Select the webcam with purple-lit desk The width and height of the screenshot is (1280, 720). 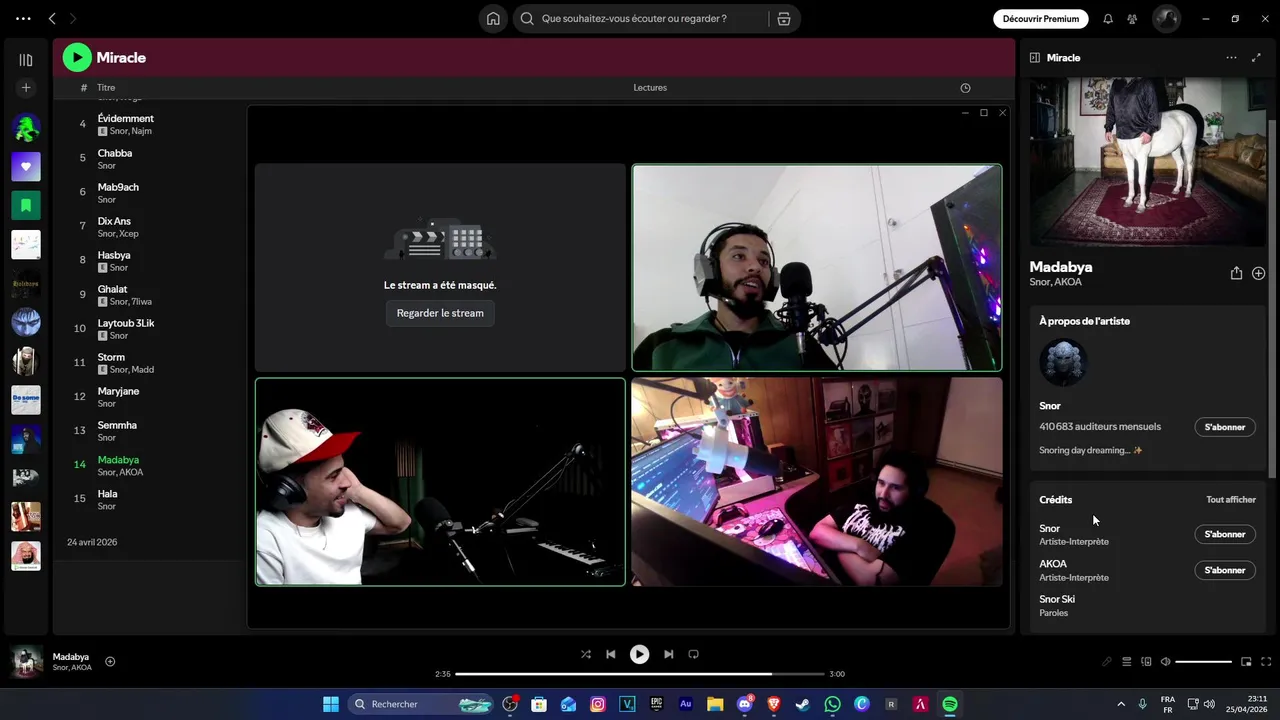tap(817, 482)
